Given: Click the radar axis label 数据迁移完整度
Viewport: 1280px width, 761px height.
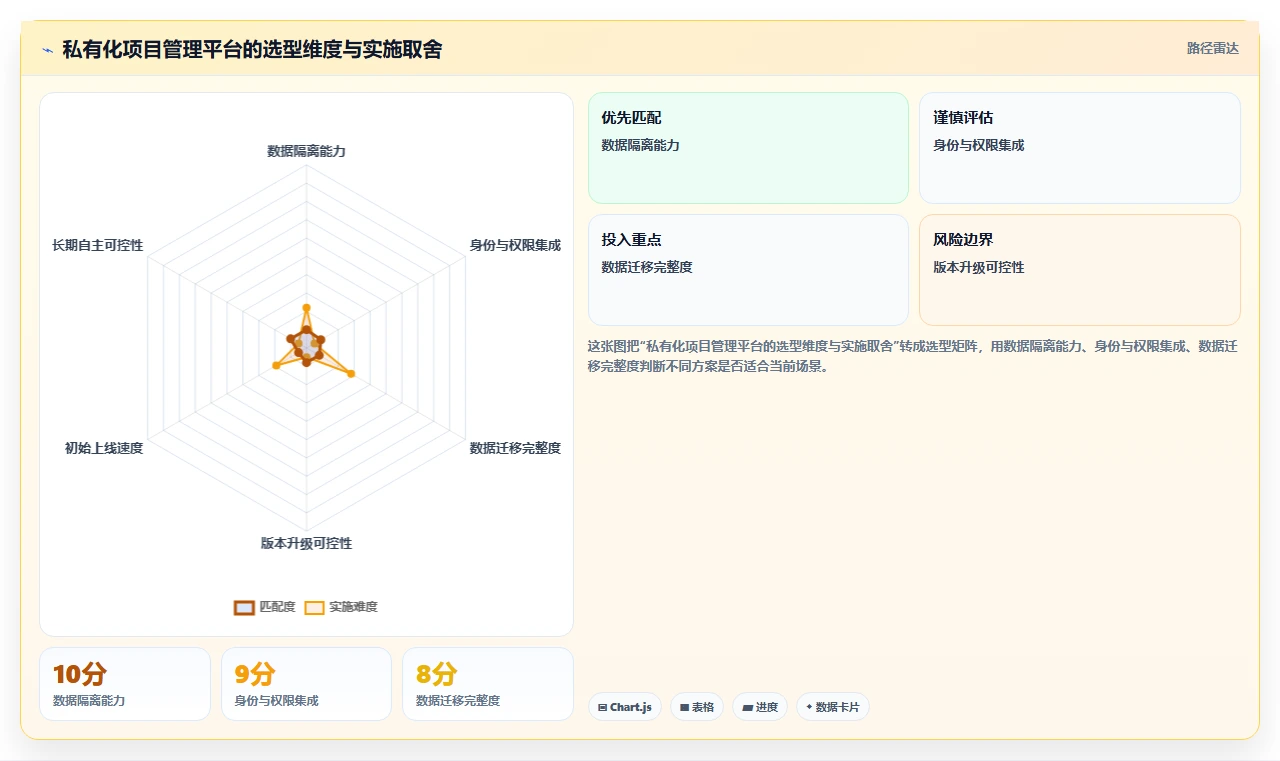Looking at the screenshot, I should [515, 448].
